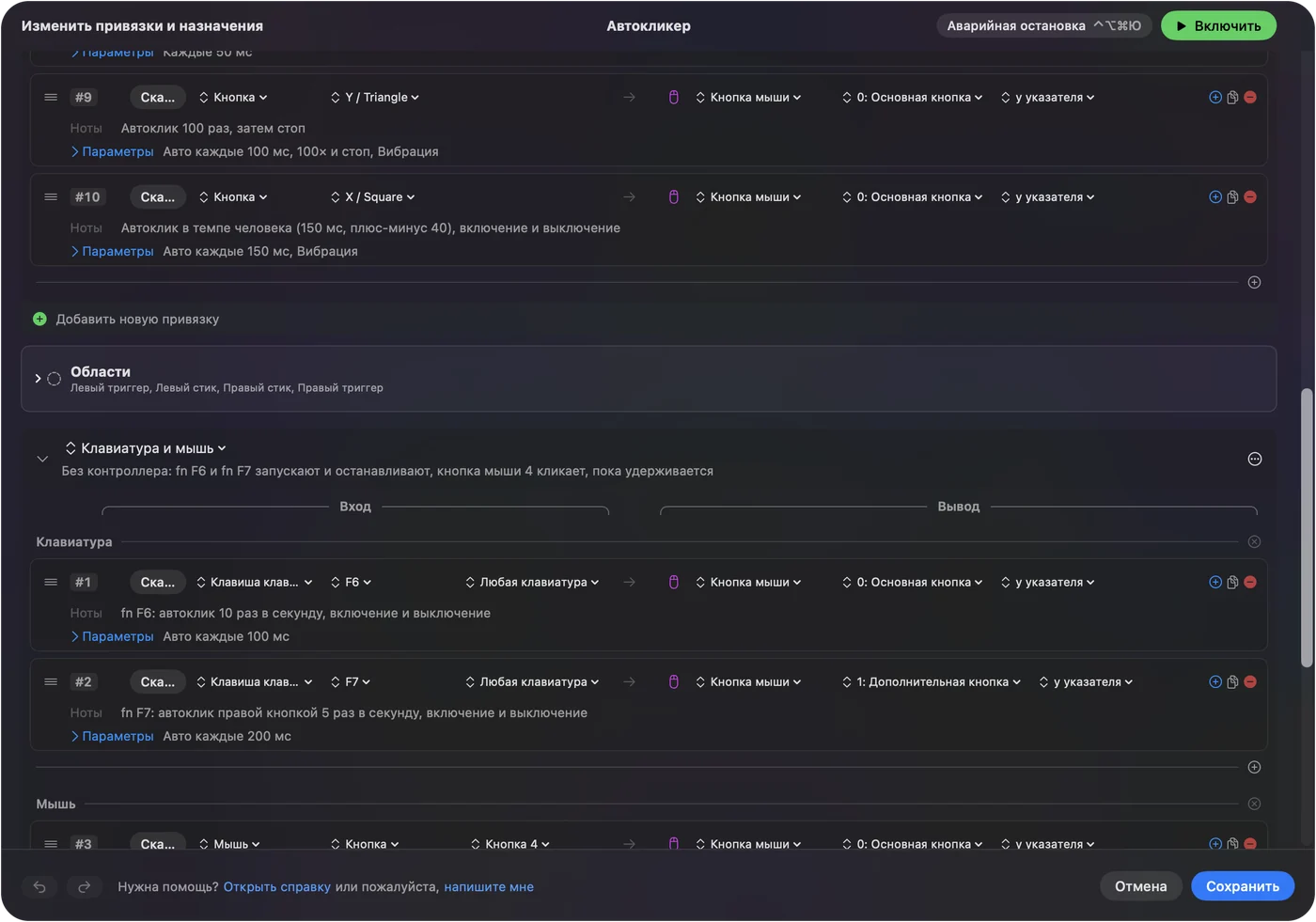This screenshot has width=1316, height=922.
Task: Click the redo arrow button
Action: click(x=84, y=887)
